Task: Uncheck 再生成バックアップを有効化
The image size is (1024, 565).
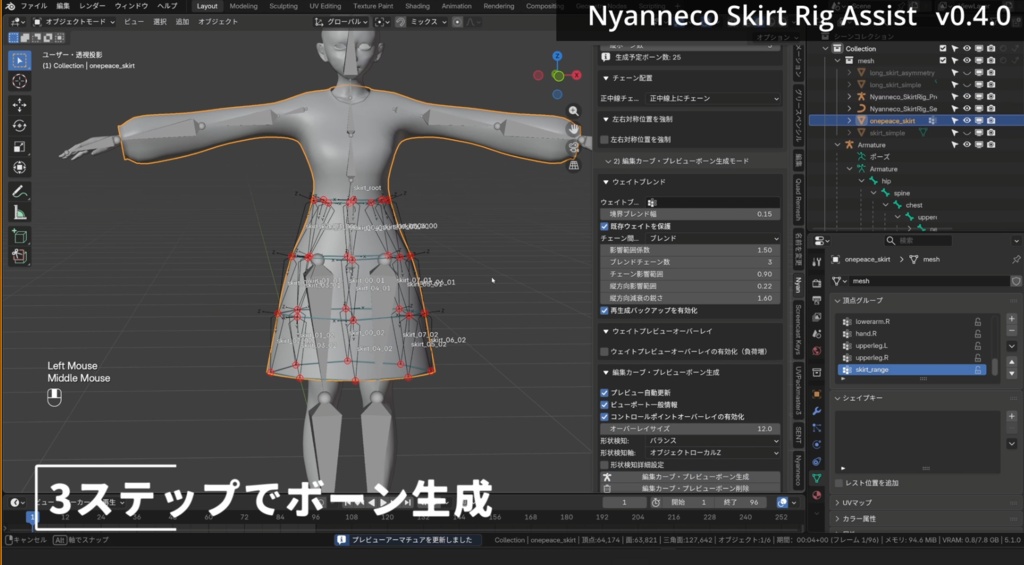Action: [x=604, y=310]
